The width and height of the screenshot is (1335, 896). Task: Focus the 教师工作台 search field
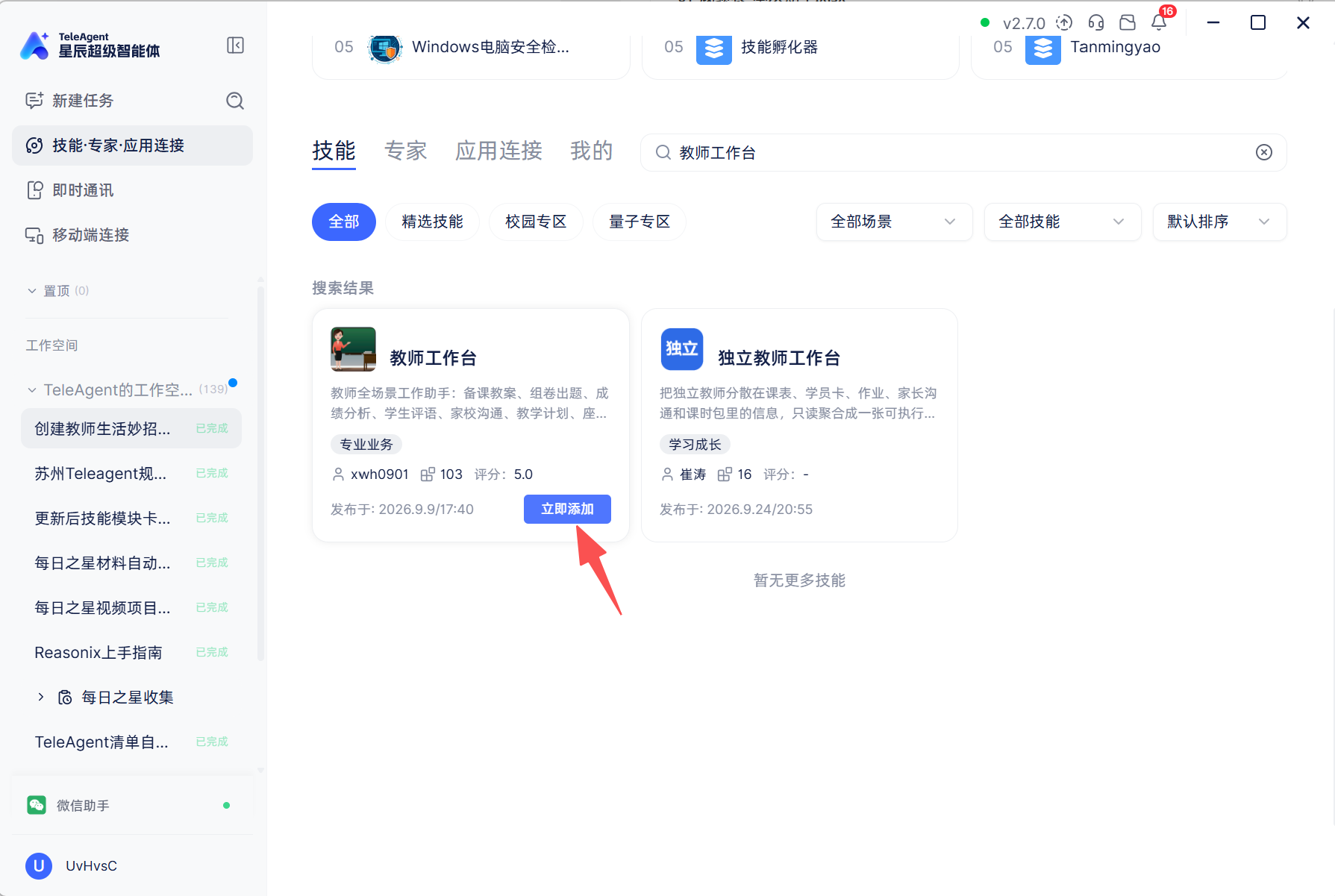point(963,152)
